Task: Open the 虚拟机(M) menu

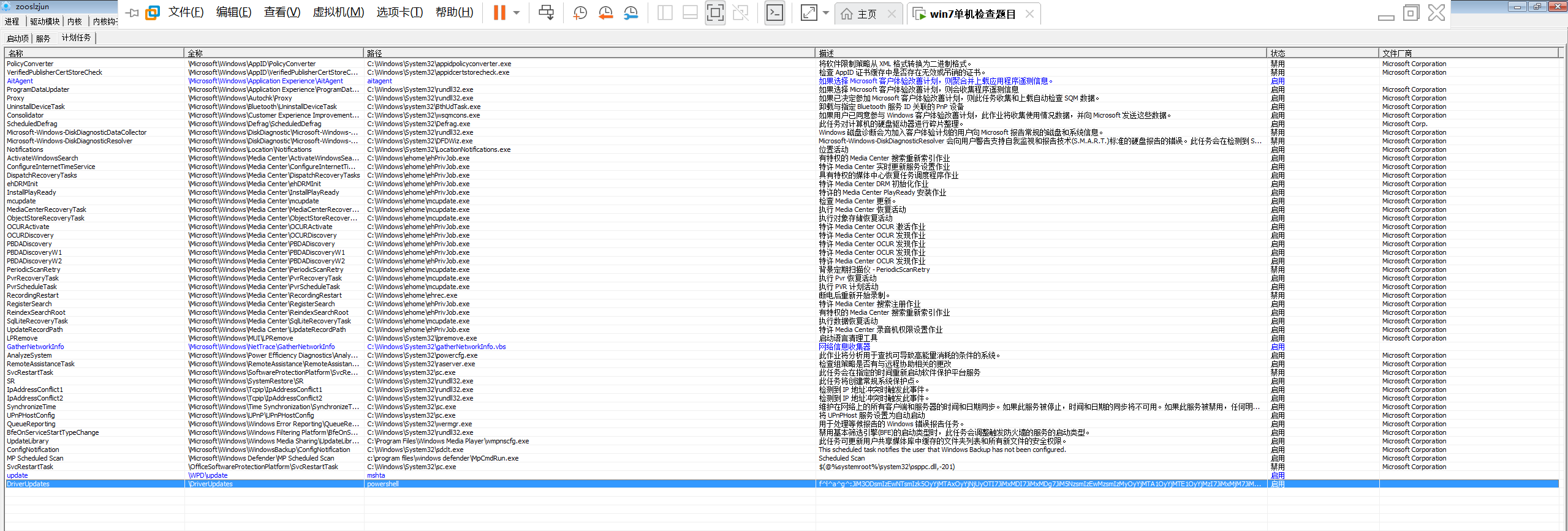Action: click(338, 13)
